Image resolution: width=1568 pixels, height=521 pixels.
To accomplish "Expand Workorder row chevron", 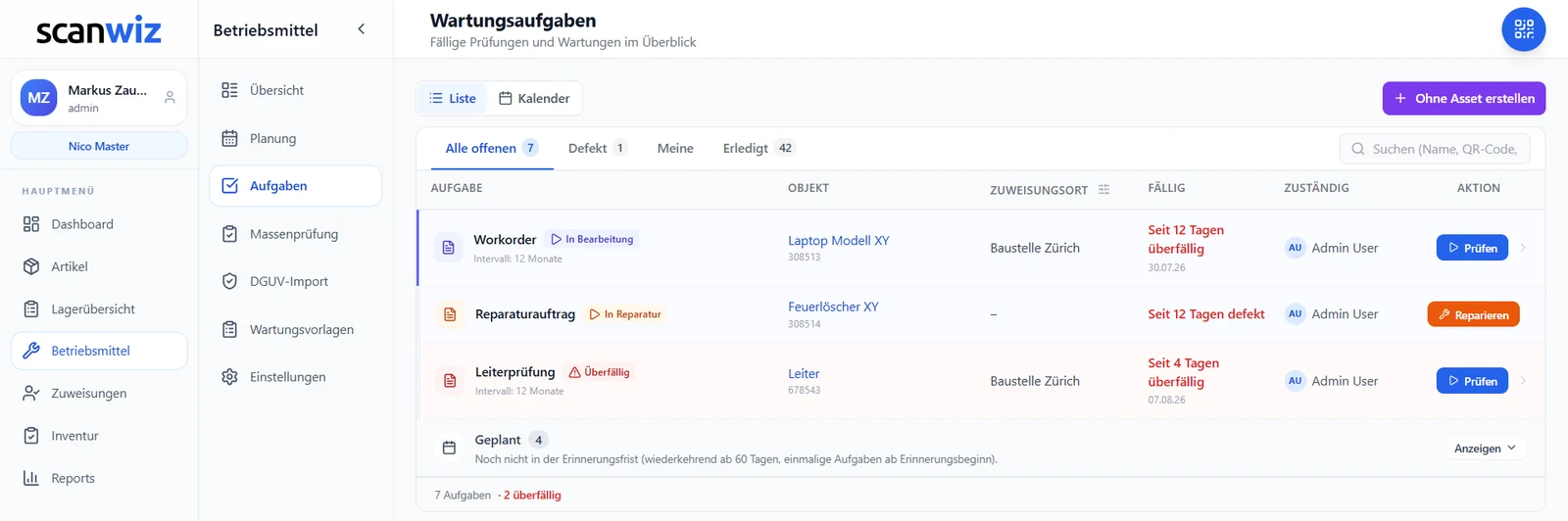I will 1523,248.
